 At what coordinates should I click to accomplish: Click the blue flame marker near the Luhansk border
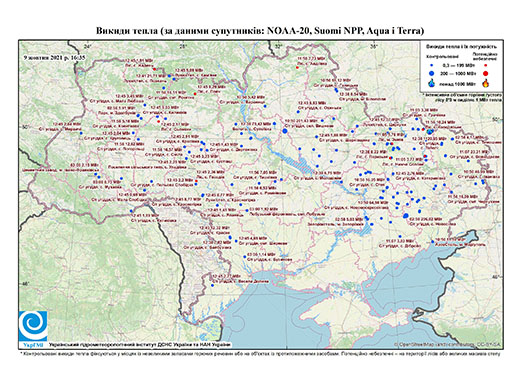pyautogui.click(x=430, y=132)
